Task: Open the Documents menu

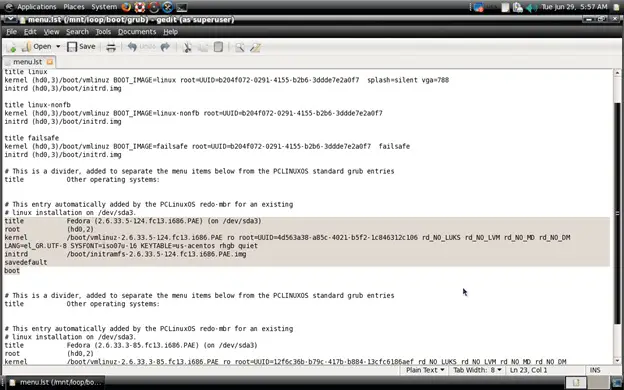Action: tap(137, 32)
